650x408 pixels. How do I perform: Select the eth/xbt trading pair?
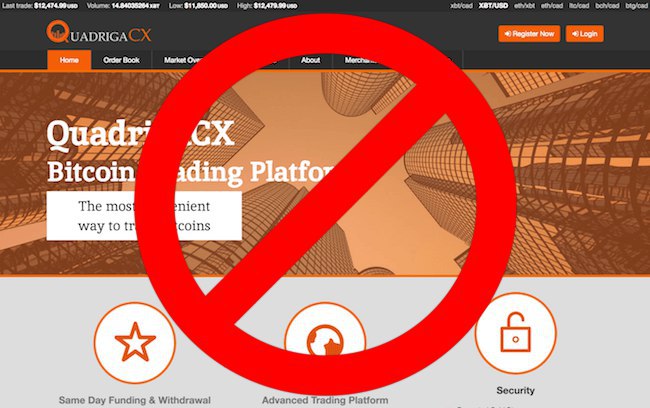525,6
